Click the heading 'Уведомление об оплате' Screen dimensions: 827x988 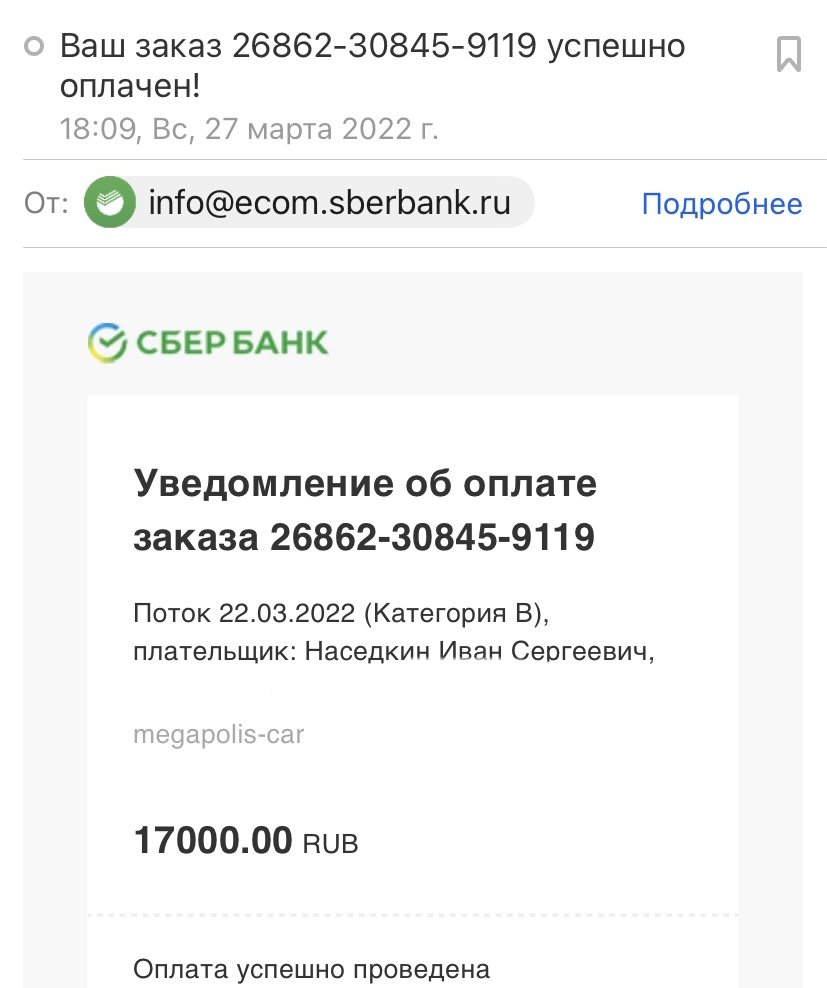point(365,484)
